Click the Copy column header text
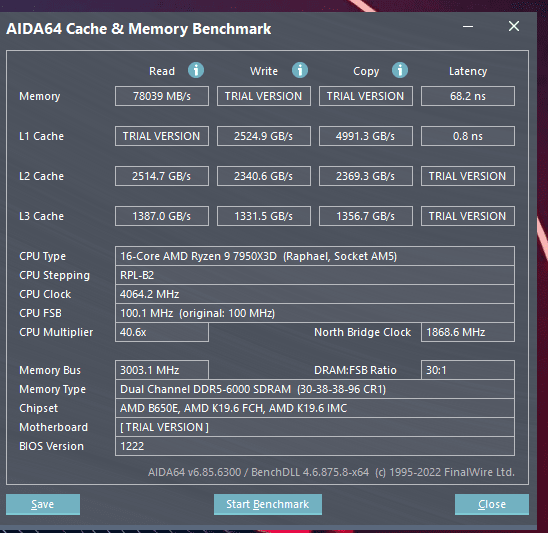The width and height of the screenshot is (548, 533). [366, 72]
